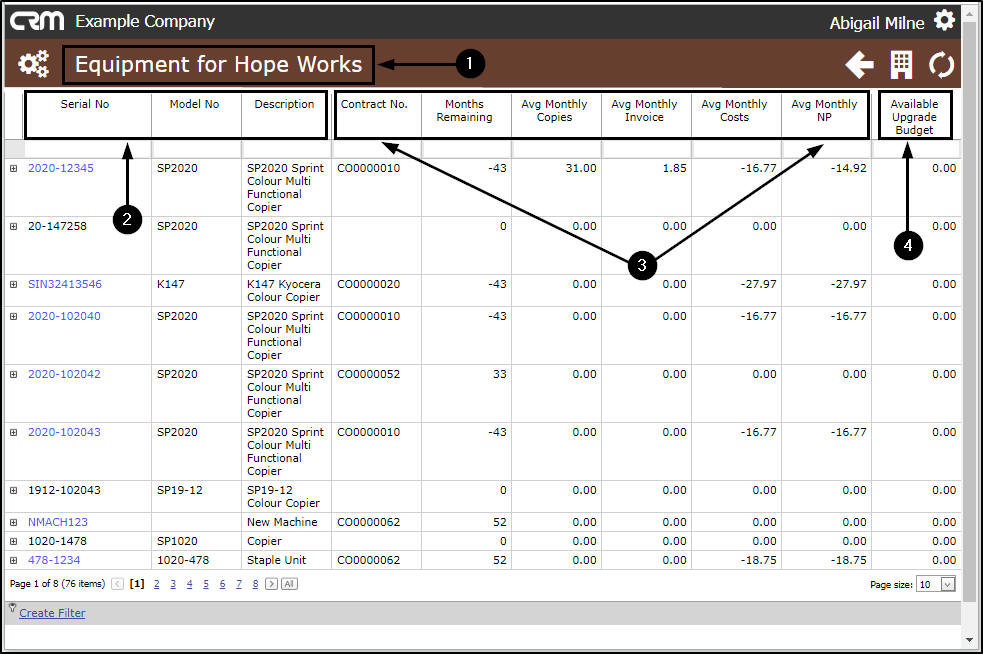Expand row for serial SIN32413546
983x654 pixels.
[x=13, y=284]
